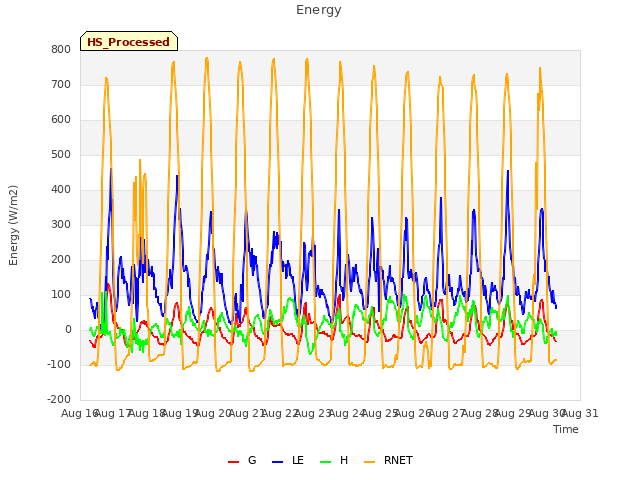Click the 400 y-axis tick label
The width and height of the screenshot is (640, 480).
point(61,190)
